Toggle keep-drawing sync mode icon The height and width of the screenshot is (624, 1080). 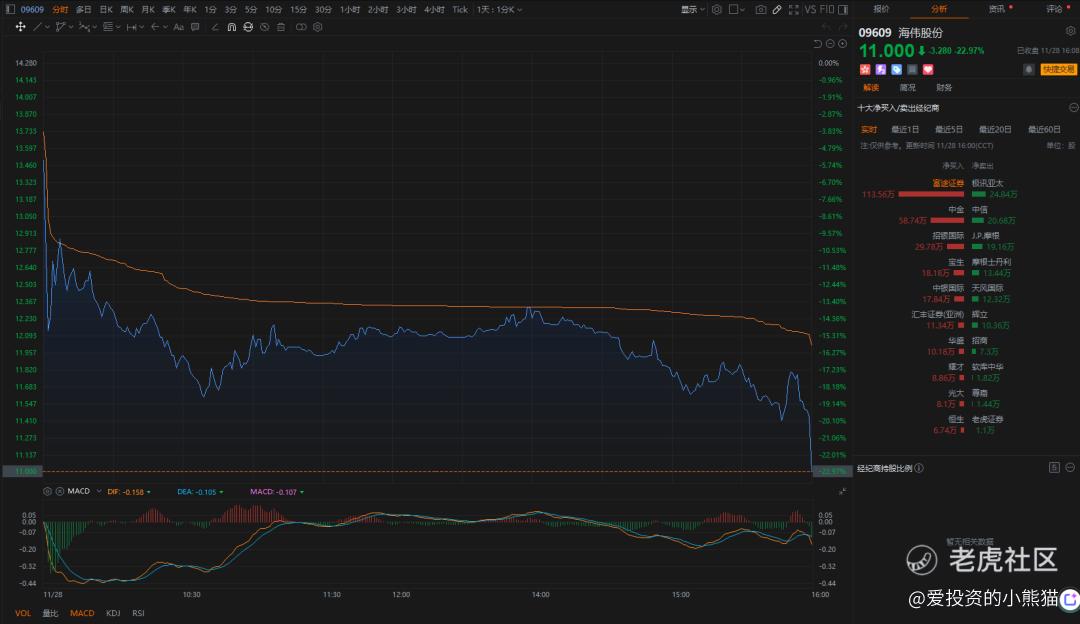click(x=248, y=27)
